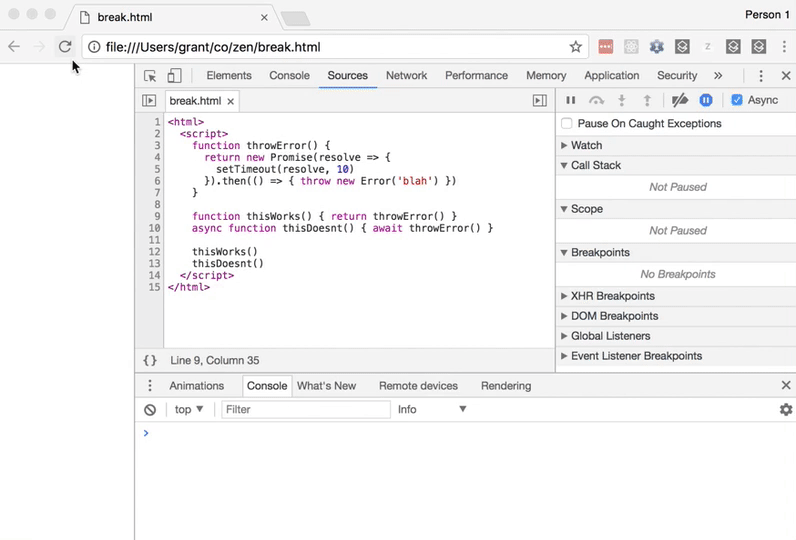The image size is (796, 540).
Task: Hide the debugger sidebar pane
Action: point(540,100)
